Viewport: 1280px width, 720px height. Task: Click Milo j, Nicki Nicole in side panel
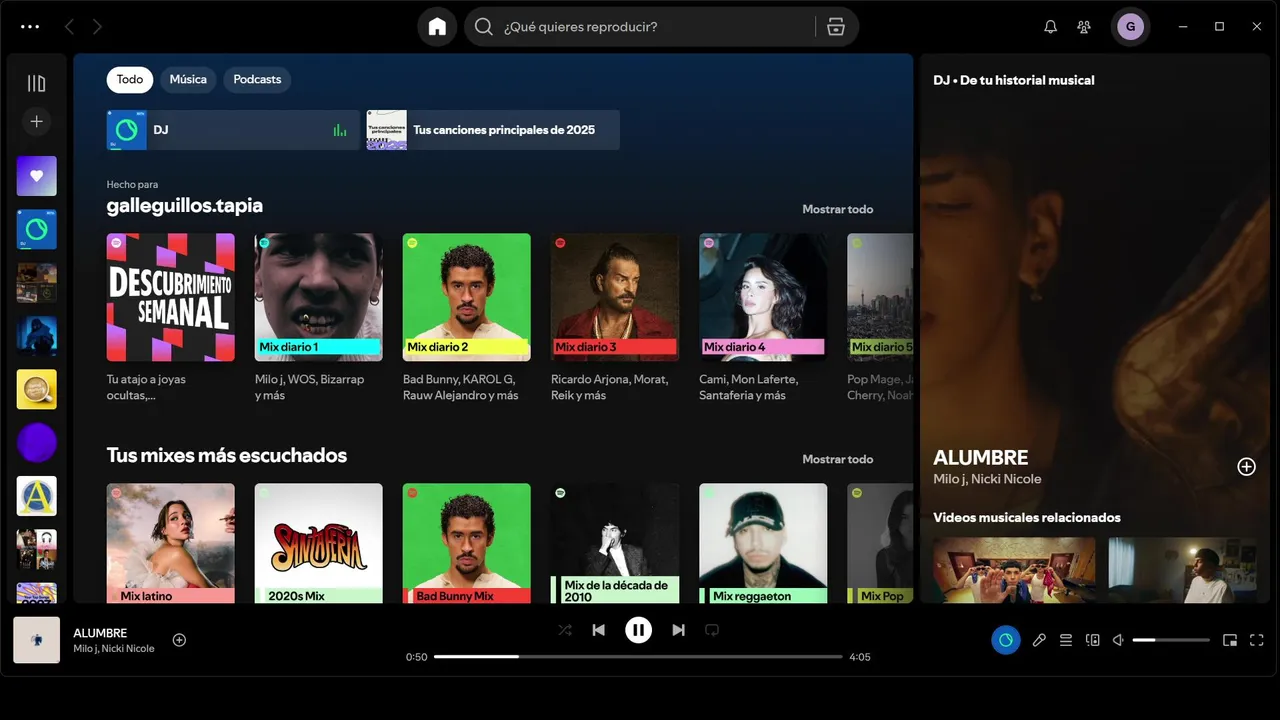tap(987, 479)
